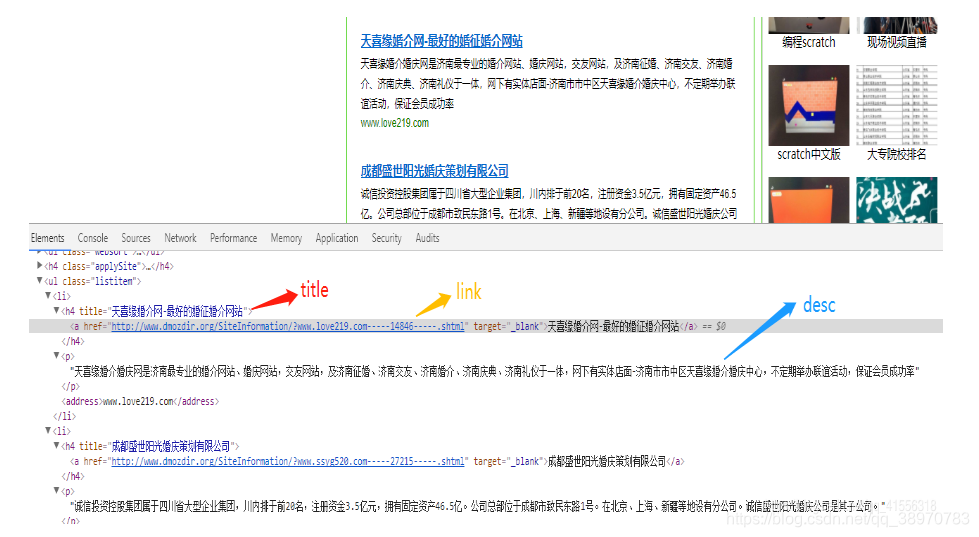Collapse the first li node
Screen dimensions: 979x537
click(48, 295)
